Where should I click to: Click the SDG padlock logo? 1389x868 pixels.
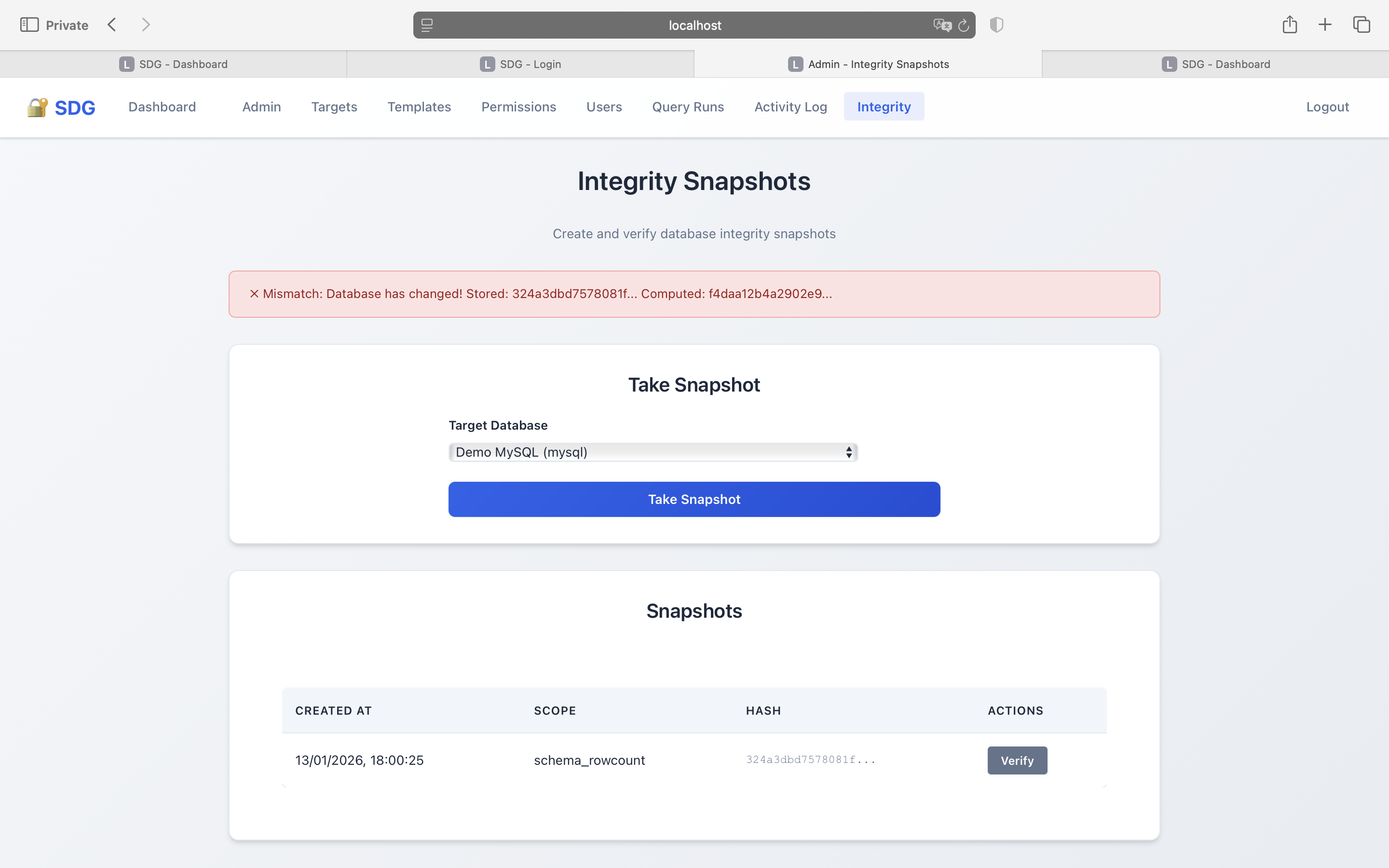coord(37,107)
